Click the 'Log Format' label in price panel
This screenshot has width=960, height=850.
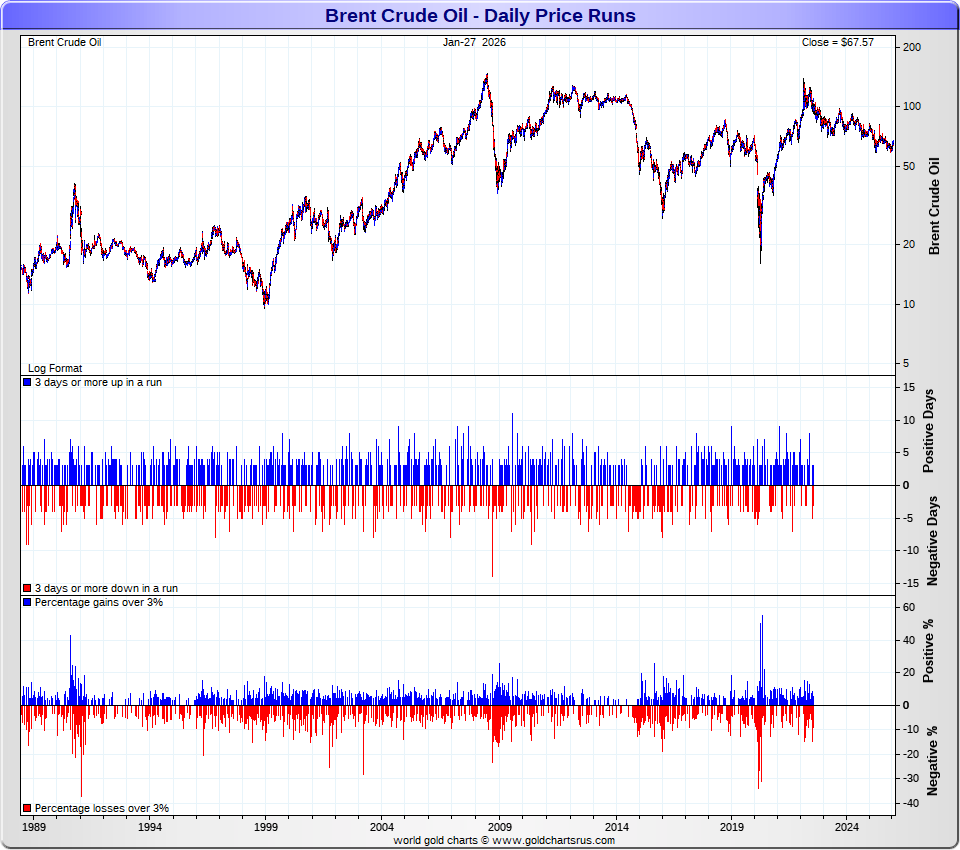click(x=55, y=368)
